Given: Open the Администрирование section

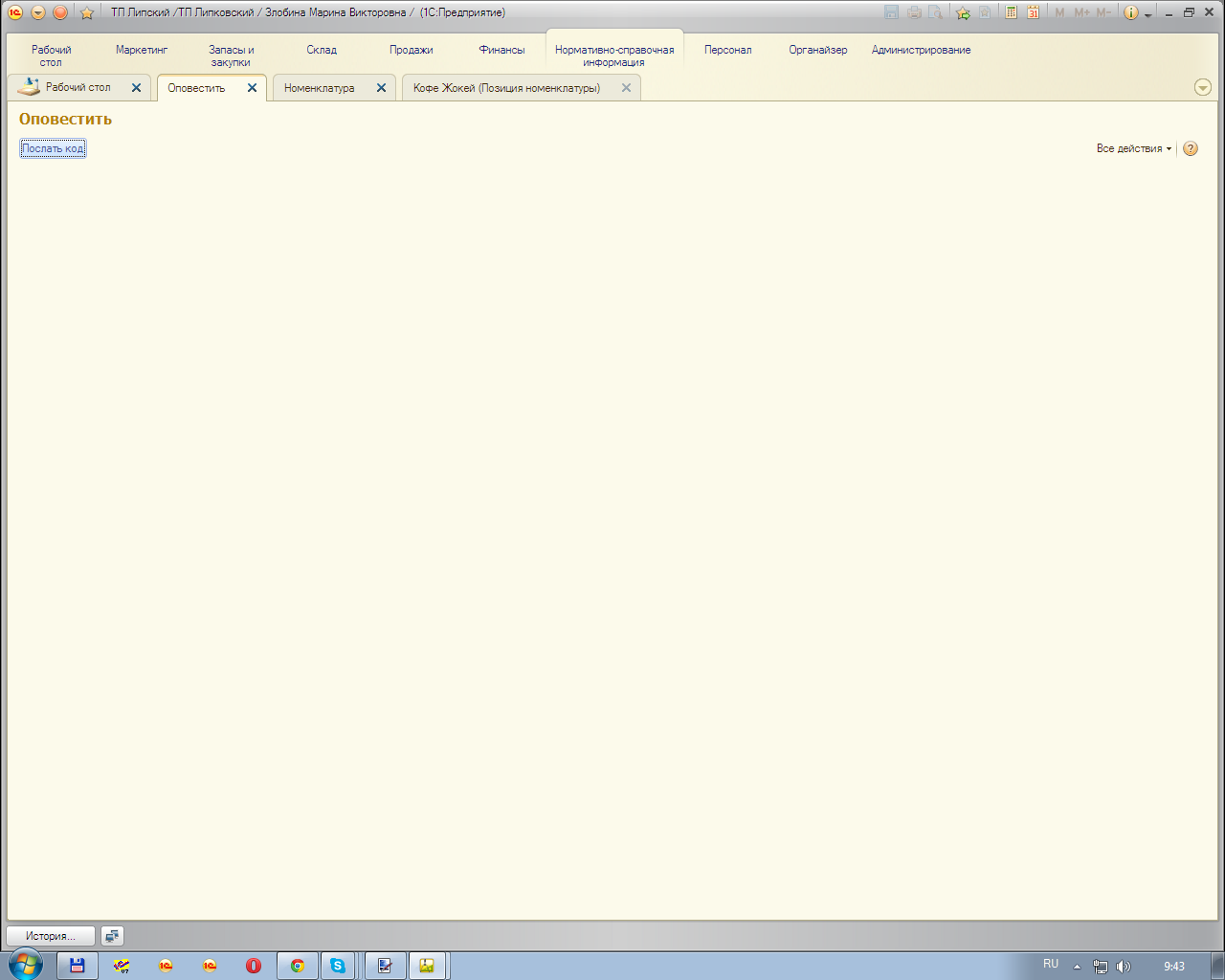Looking at the screenshot, I should tap(921, 50).
